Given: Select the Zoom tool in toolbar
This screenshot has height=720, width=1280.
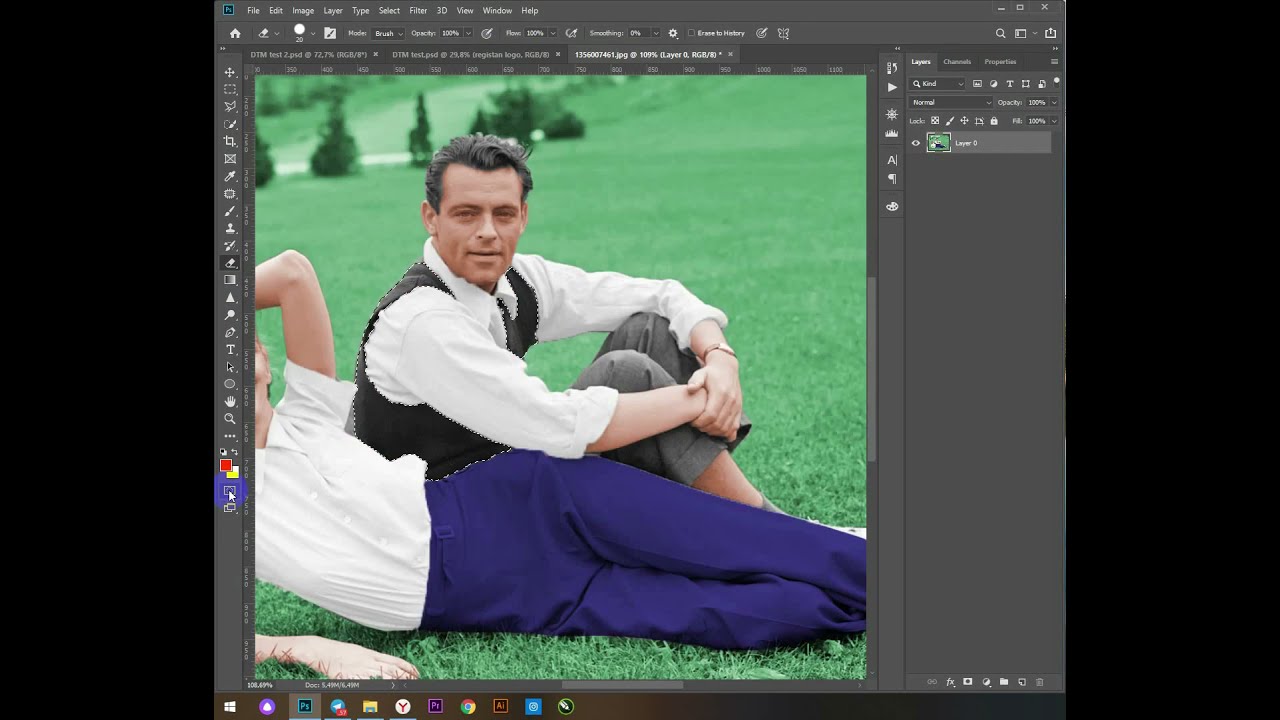Looking at the screenshot, I should pos(230,419).
